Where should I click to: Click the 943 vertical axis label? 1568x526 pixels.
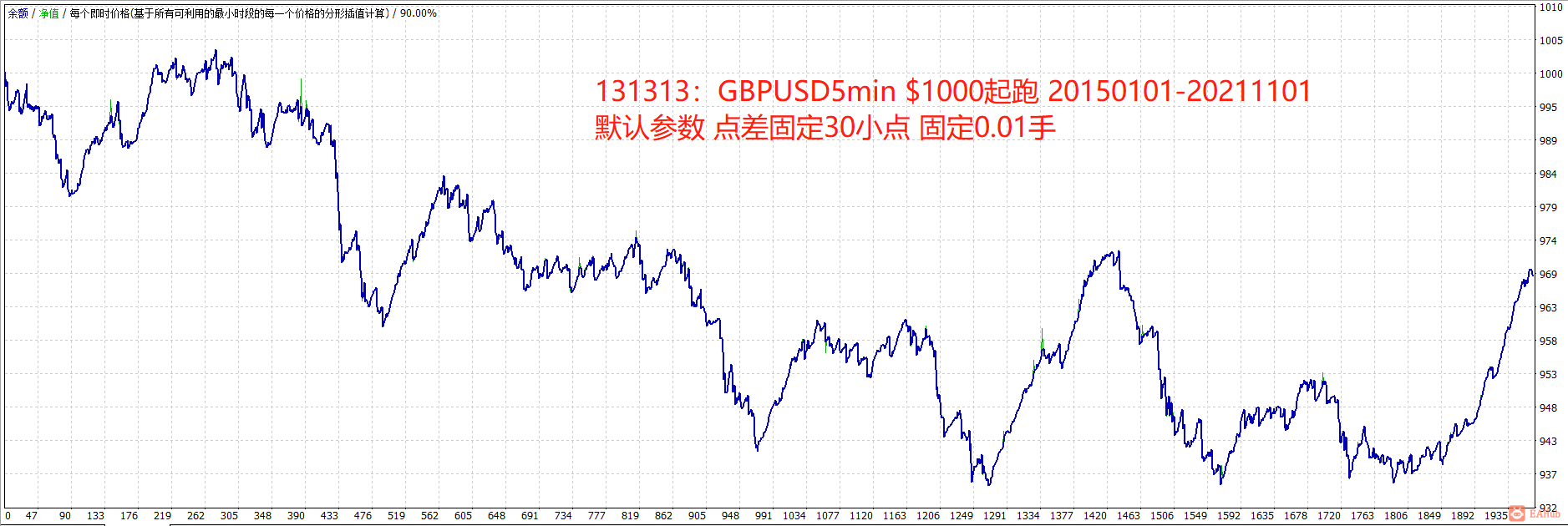[x=1548, y=442]
